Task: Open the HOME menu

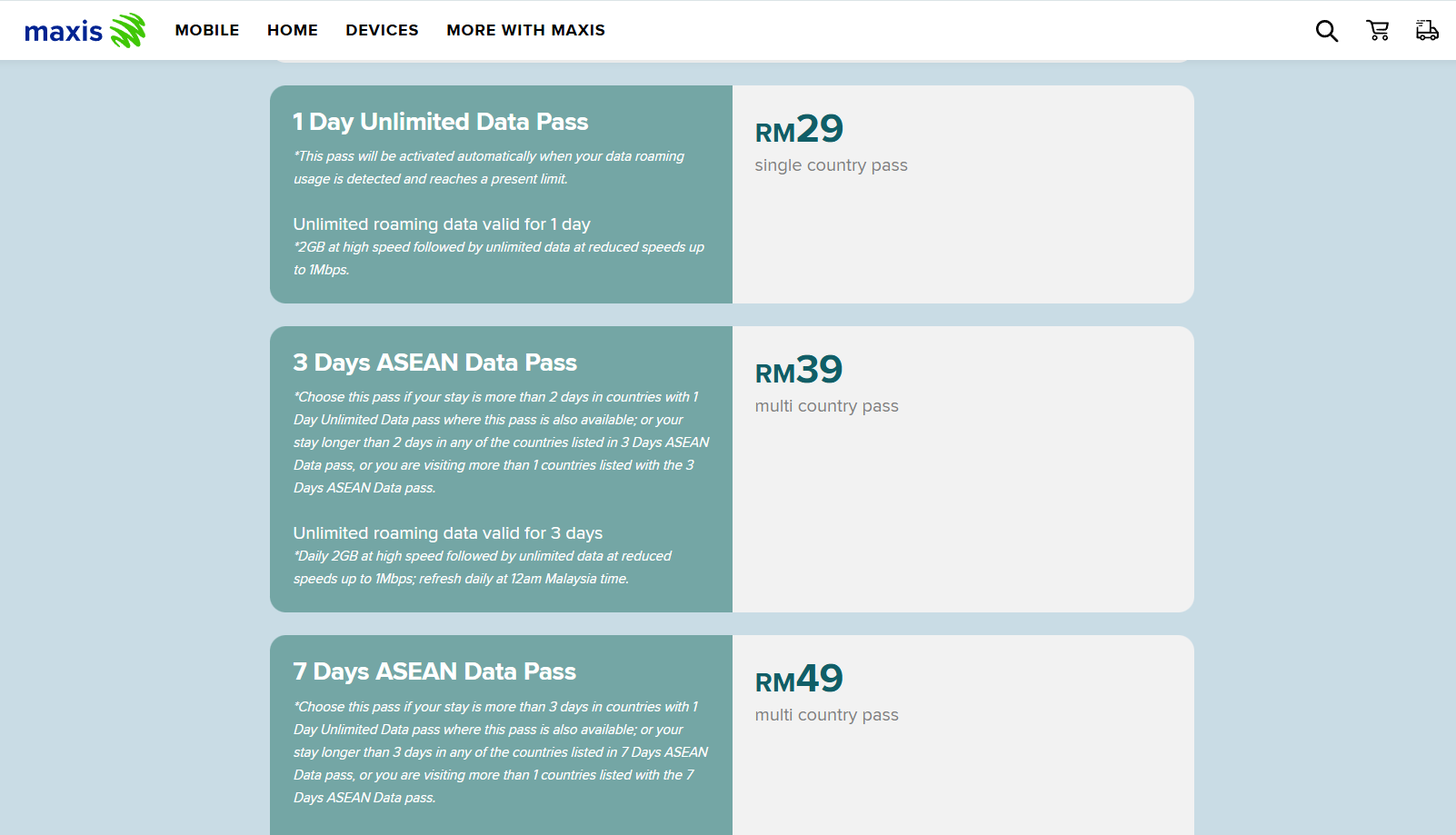Action: tap(293, 30)
